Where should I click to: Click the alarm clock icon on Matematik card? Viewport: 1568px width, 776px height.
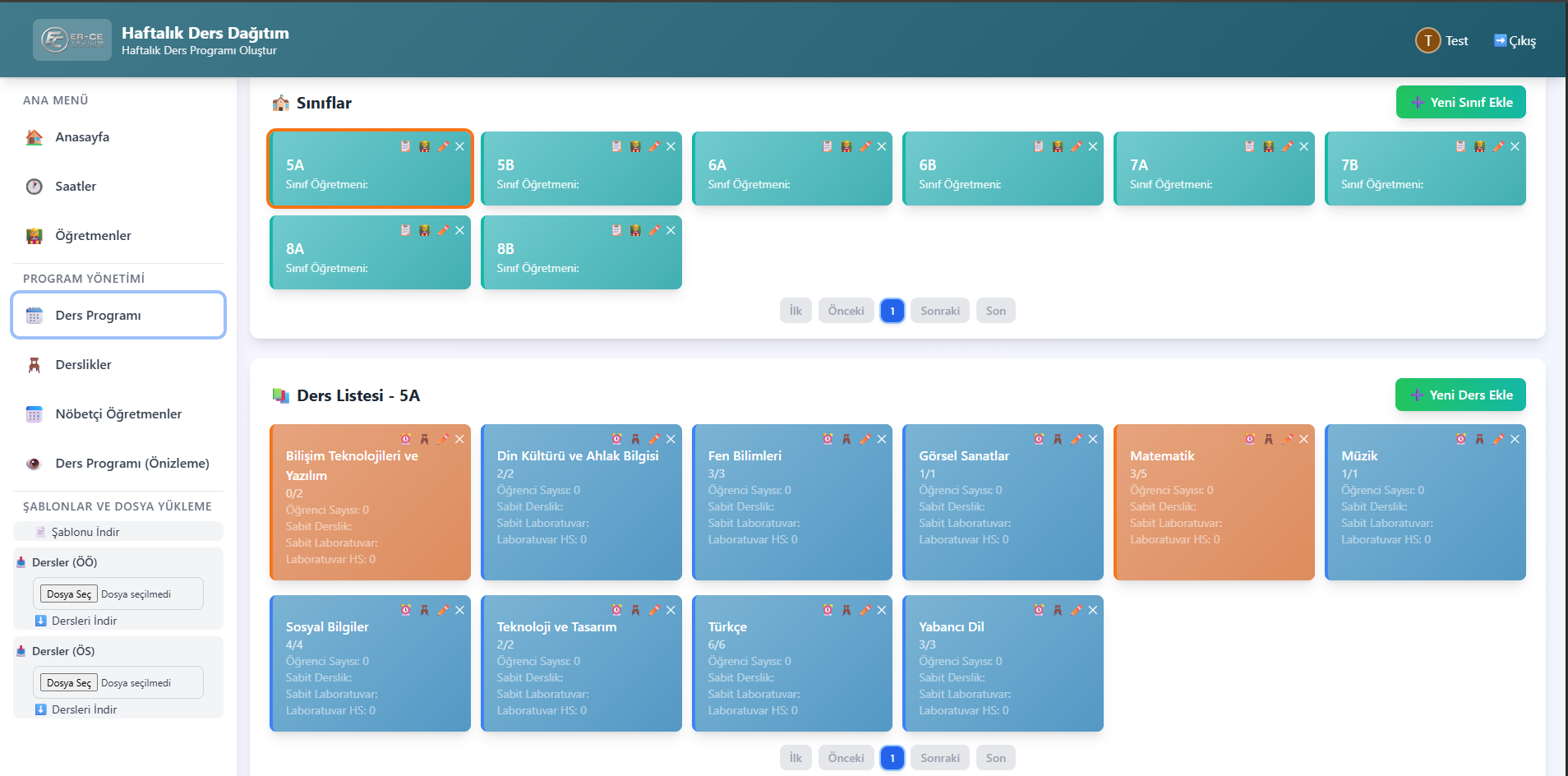[x=1250, y=439]
